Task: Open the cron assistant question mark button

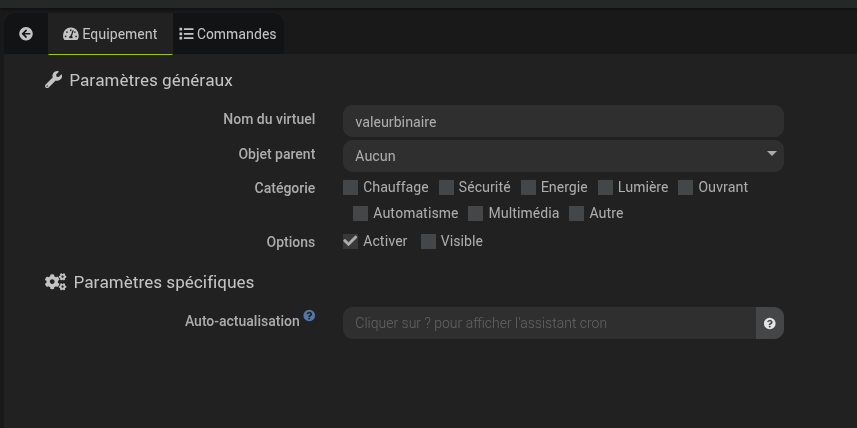Action: [769, 323]
